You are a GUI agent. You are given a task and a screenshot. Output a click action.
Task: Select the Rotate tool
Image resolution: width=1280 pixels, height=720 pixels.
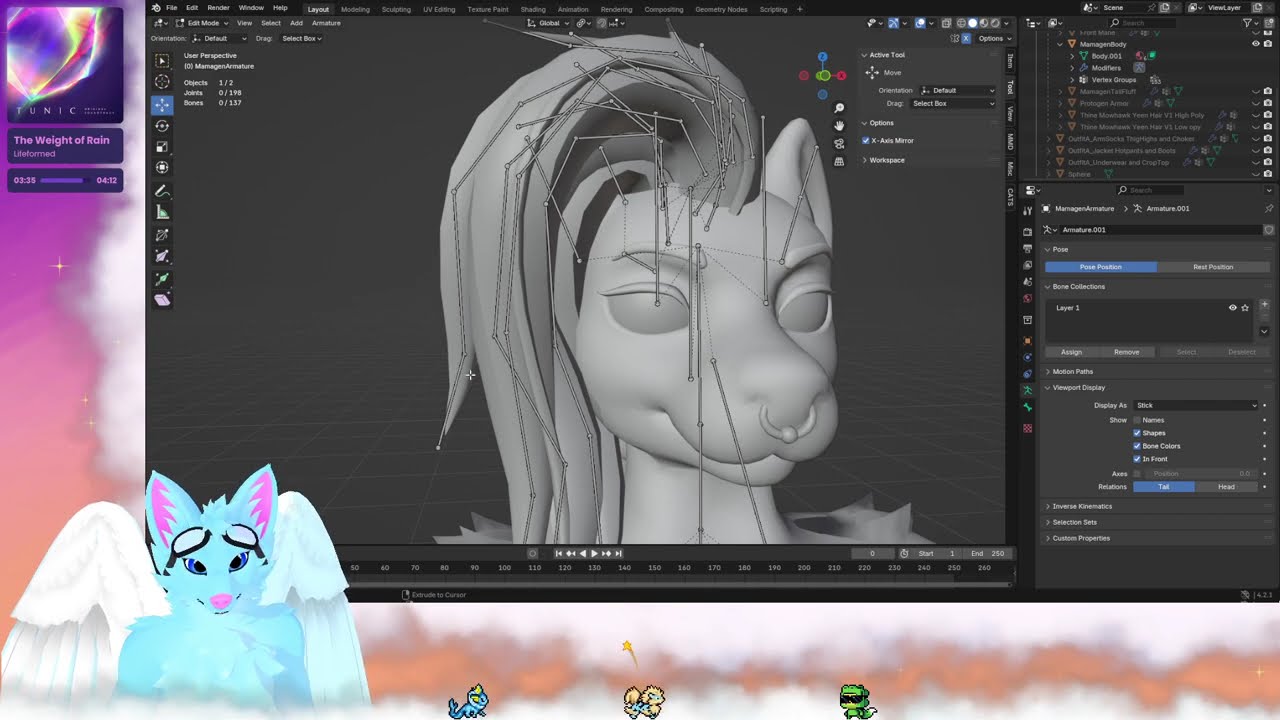point(162,126)
